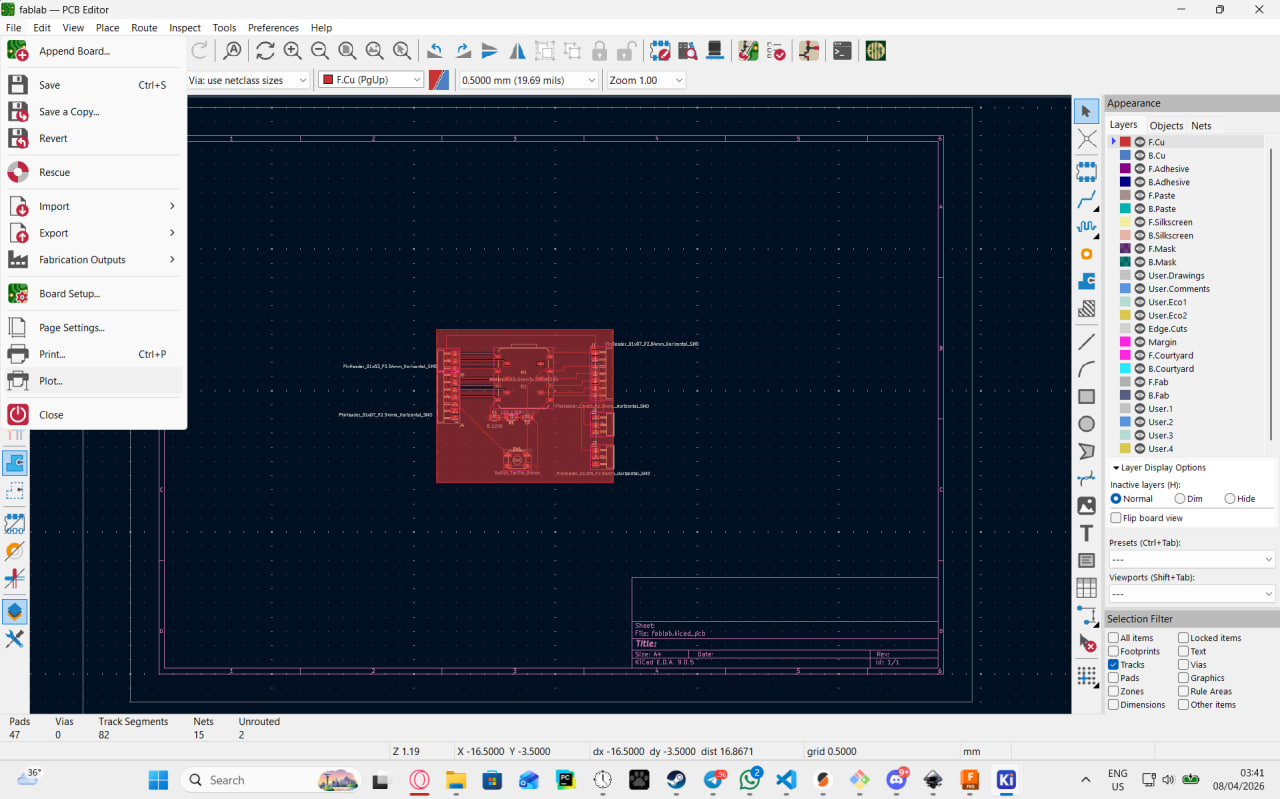Open the Scripting Console icon
1280x799 pixels.
tap(842, 51)
